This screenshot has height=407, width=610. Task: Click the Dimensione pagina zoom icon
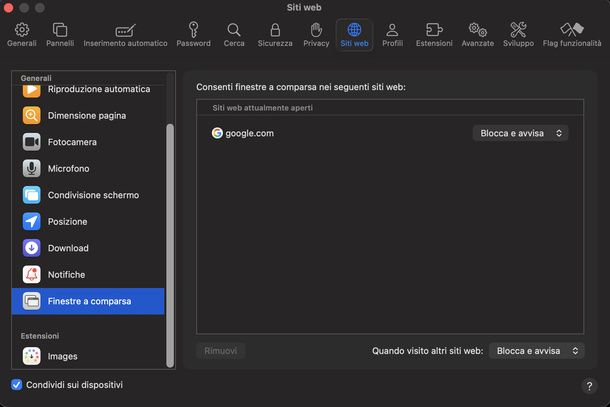point(32,116)
